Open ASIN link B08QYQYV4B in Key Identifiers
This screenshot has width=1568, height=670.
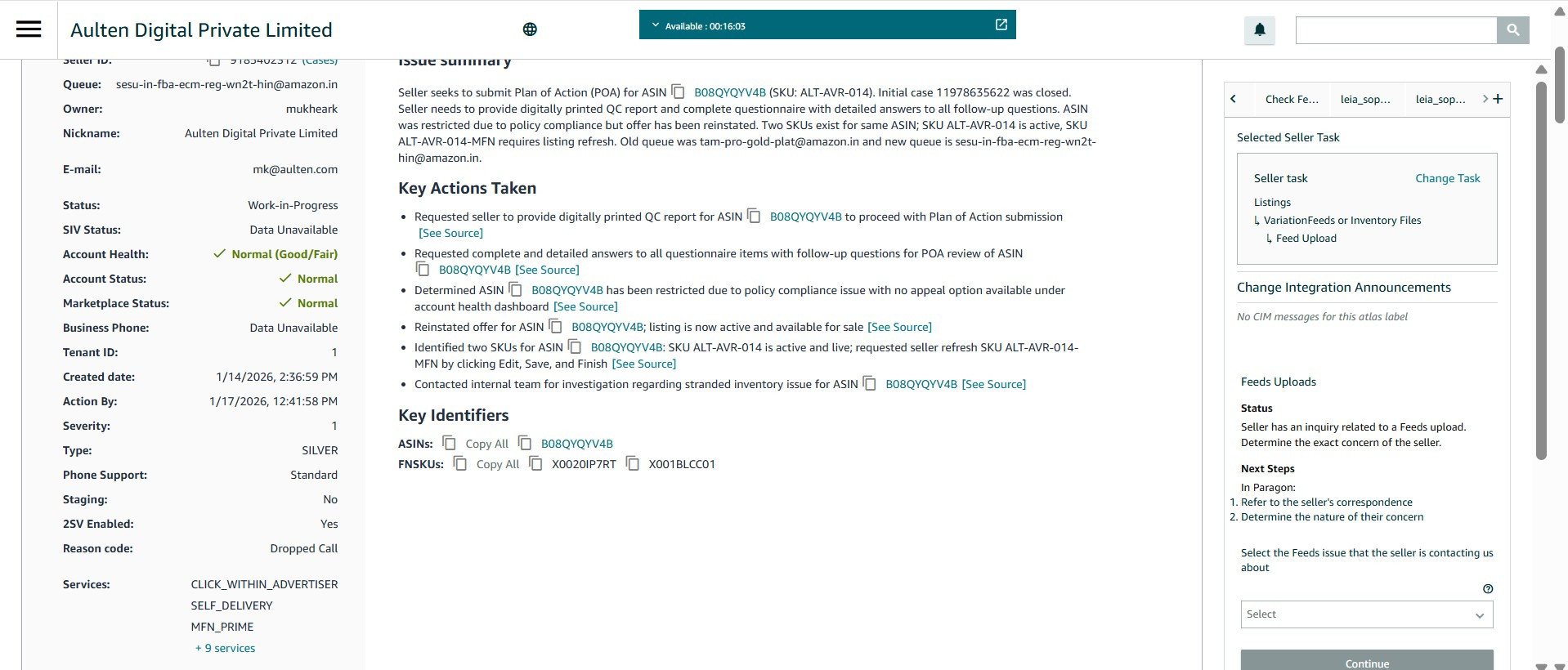[577, 444]
